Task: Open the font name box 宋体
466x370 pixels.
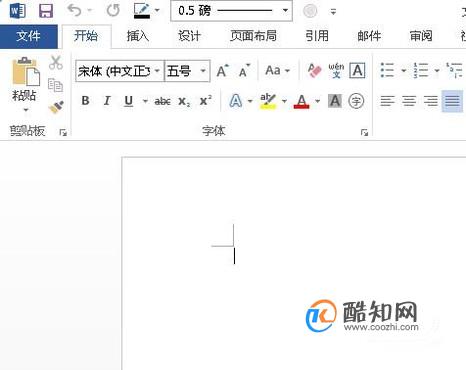Action: pos(120,71)
